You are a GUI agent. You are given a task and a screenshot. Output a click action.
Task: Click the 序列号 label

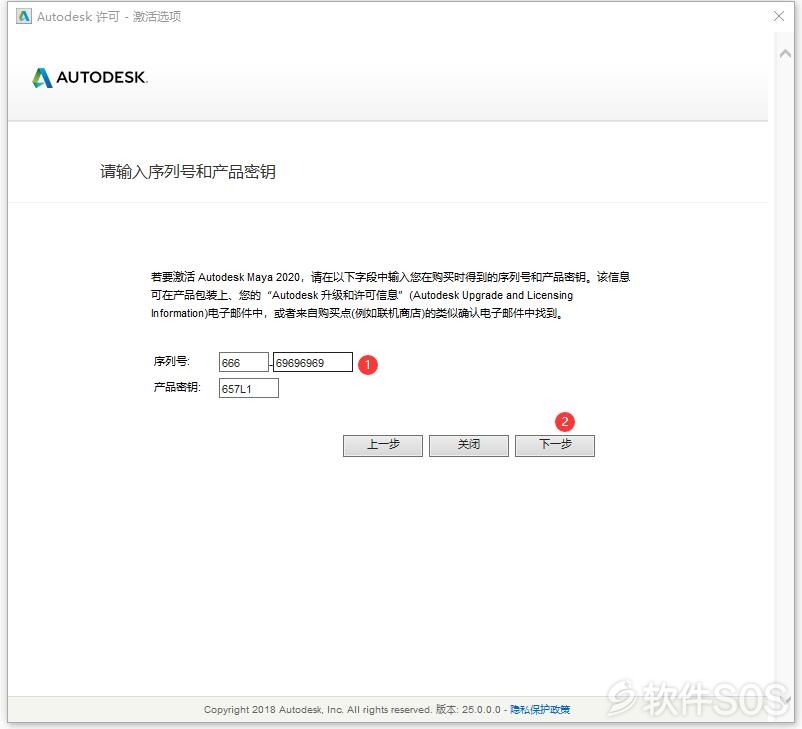point(171,361)
